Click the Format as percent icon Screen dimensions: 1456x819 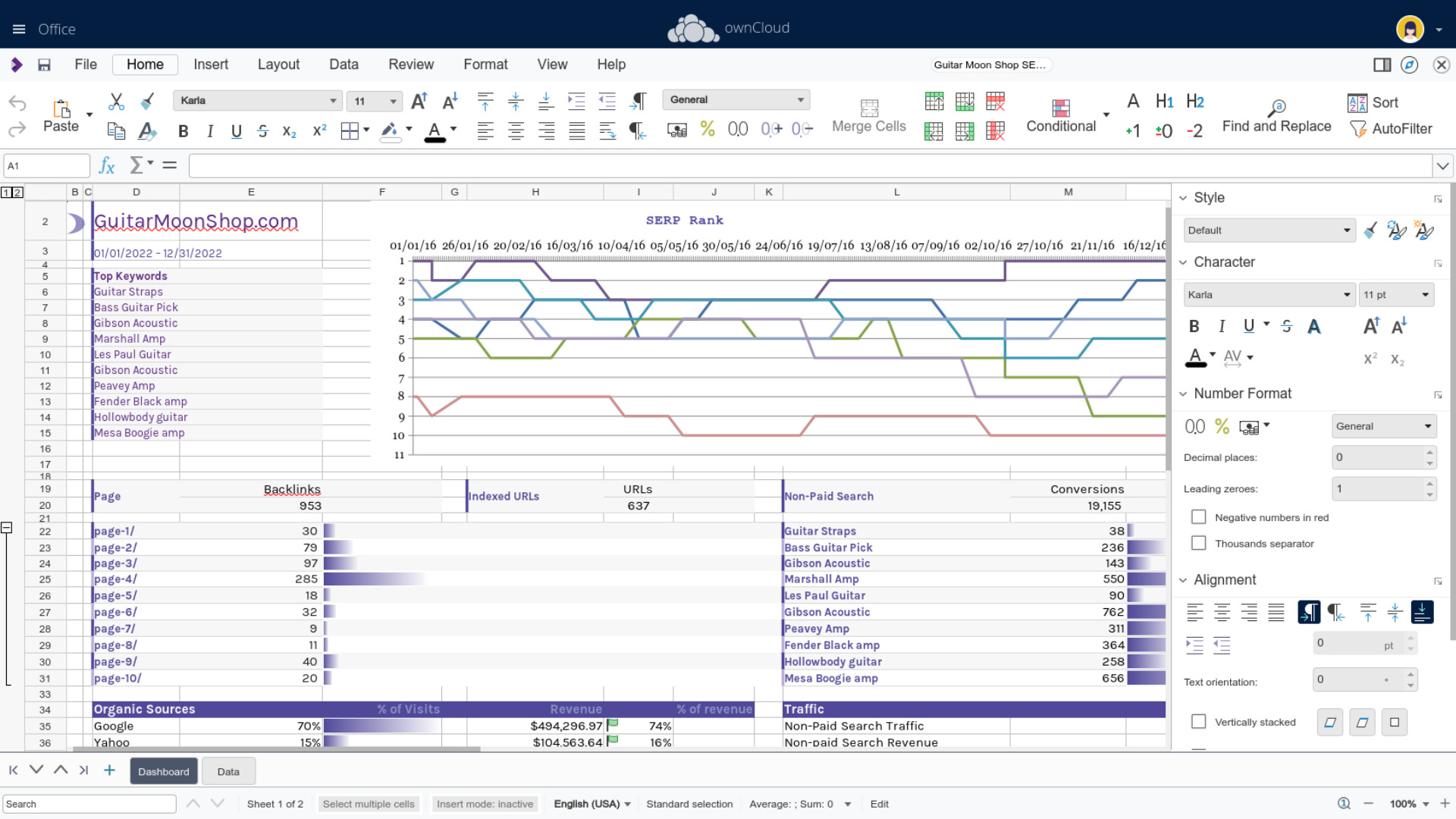tap(708, 129)
